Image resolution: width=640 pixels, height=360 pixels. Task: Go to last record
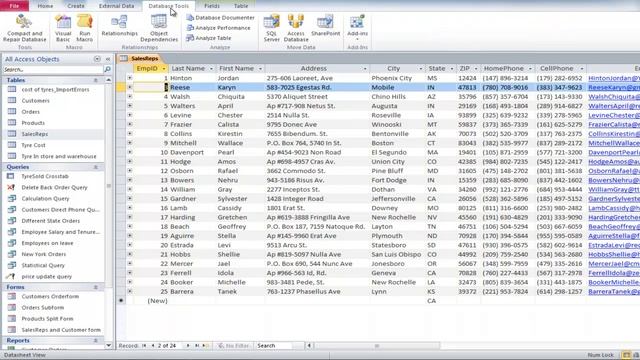click(197, 346)
